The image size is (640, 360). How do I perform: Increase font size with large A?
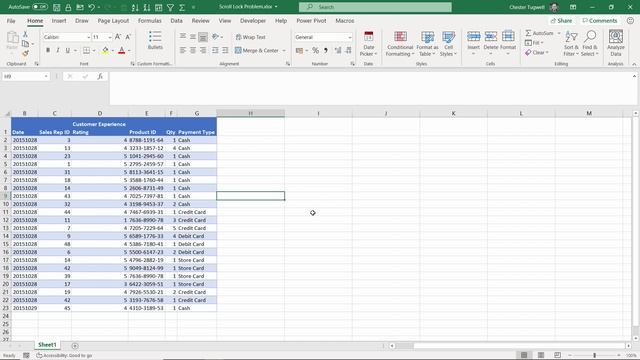(x=118, y=37)
